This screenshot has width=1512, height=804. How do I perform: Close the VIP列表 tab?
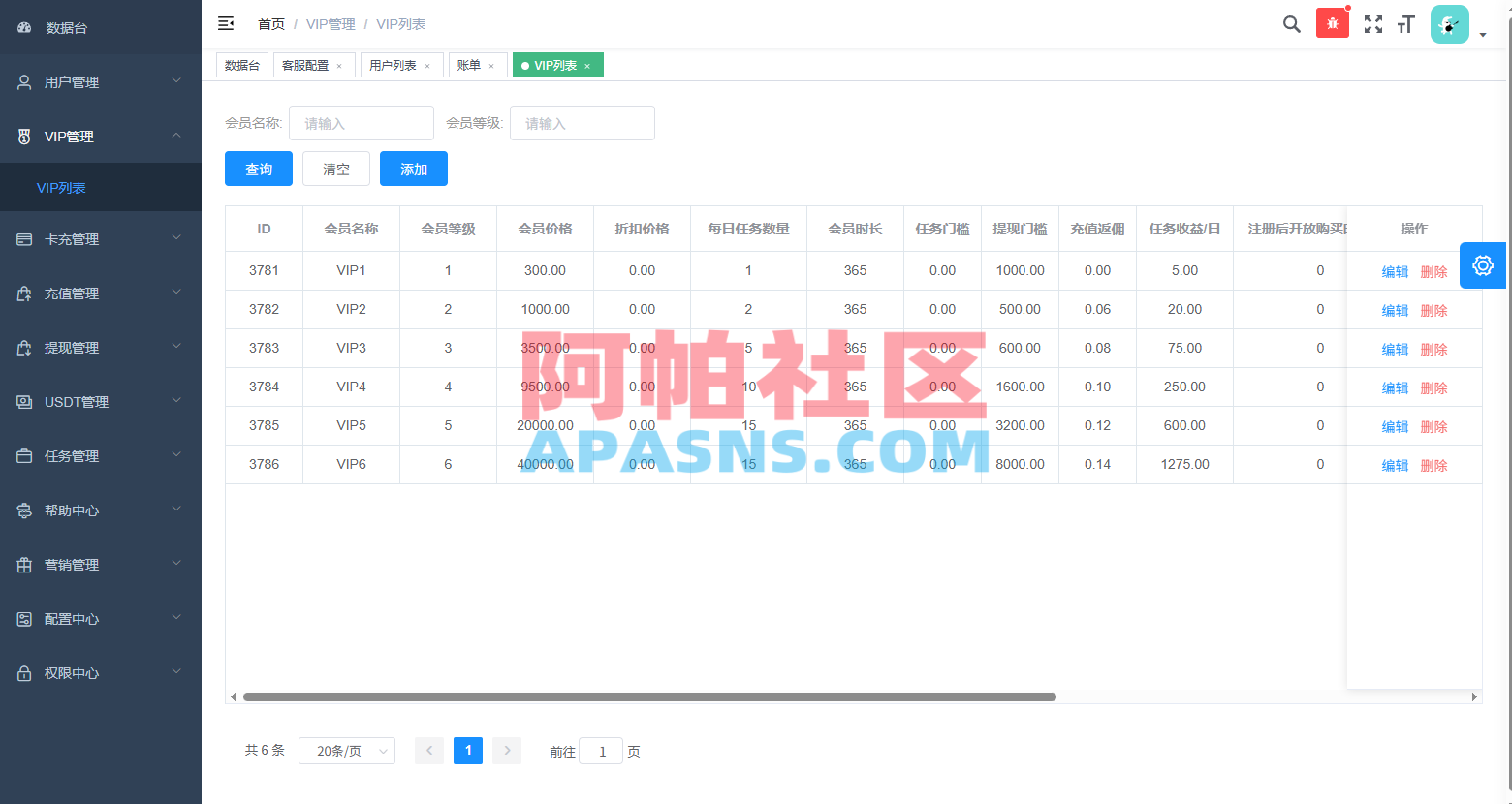[587, 66]
